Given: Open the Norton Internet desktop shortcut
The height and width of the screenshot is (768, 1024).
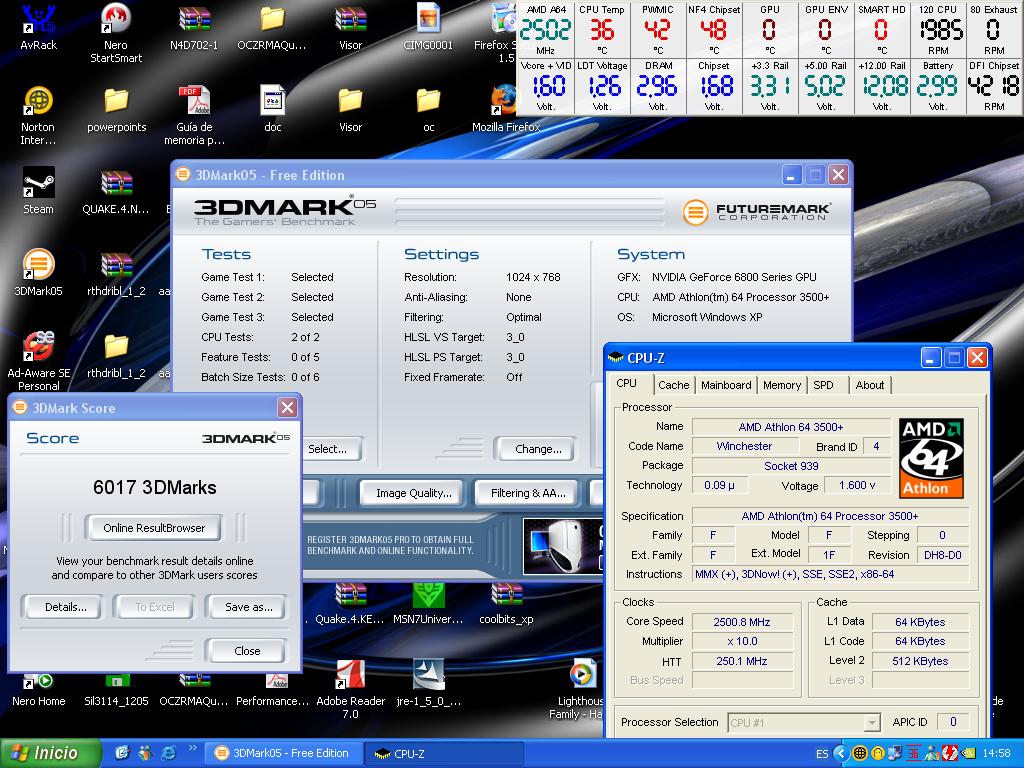Looking at the screenshot, I should tap(38, 116).
